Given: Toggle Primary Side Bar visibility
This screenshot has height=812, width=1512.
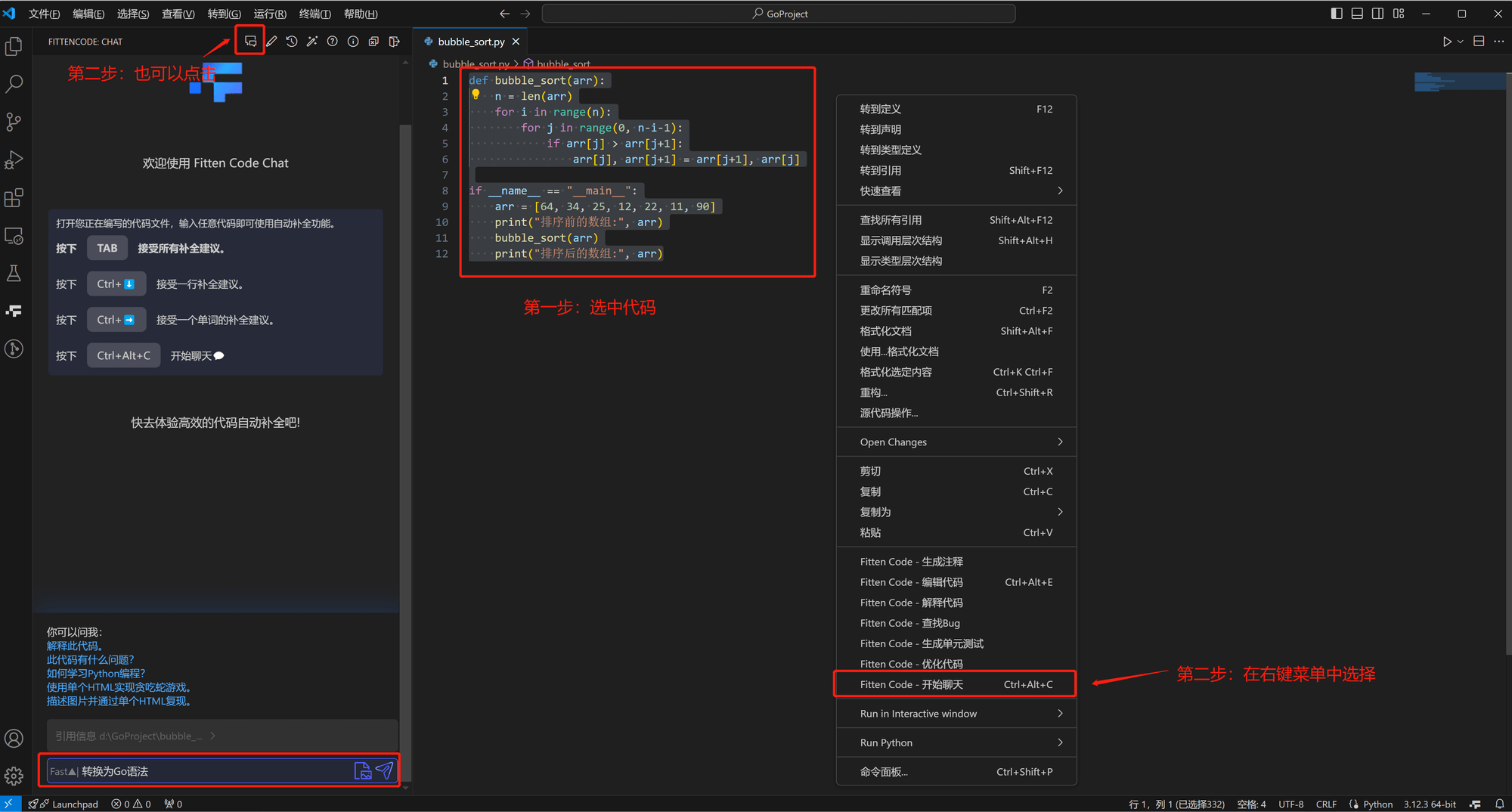Looking at the screenshot, I should pos(1337,14).
